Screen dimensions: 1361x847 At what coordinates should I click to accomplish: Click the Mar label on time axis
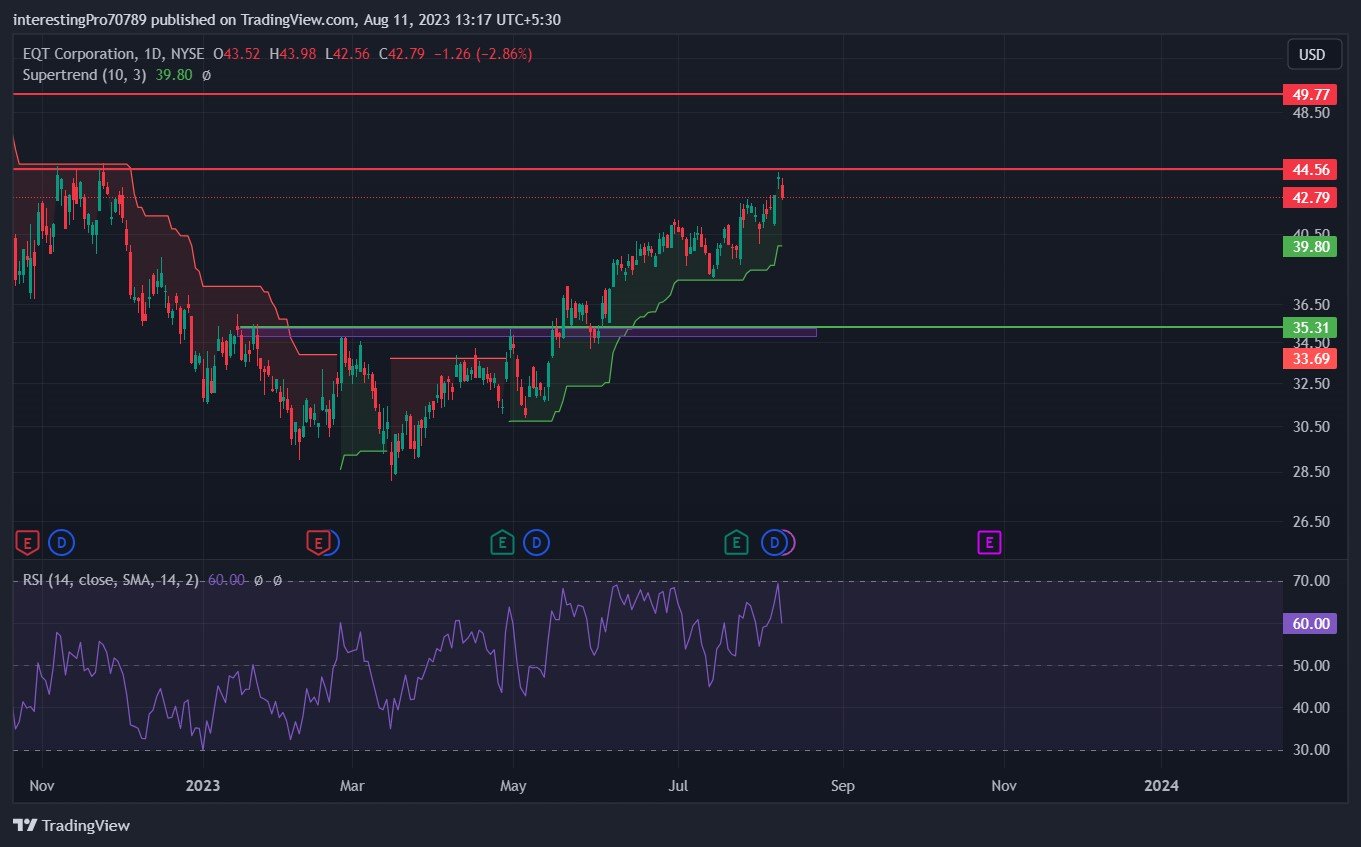pos(352,786)
